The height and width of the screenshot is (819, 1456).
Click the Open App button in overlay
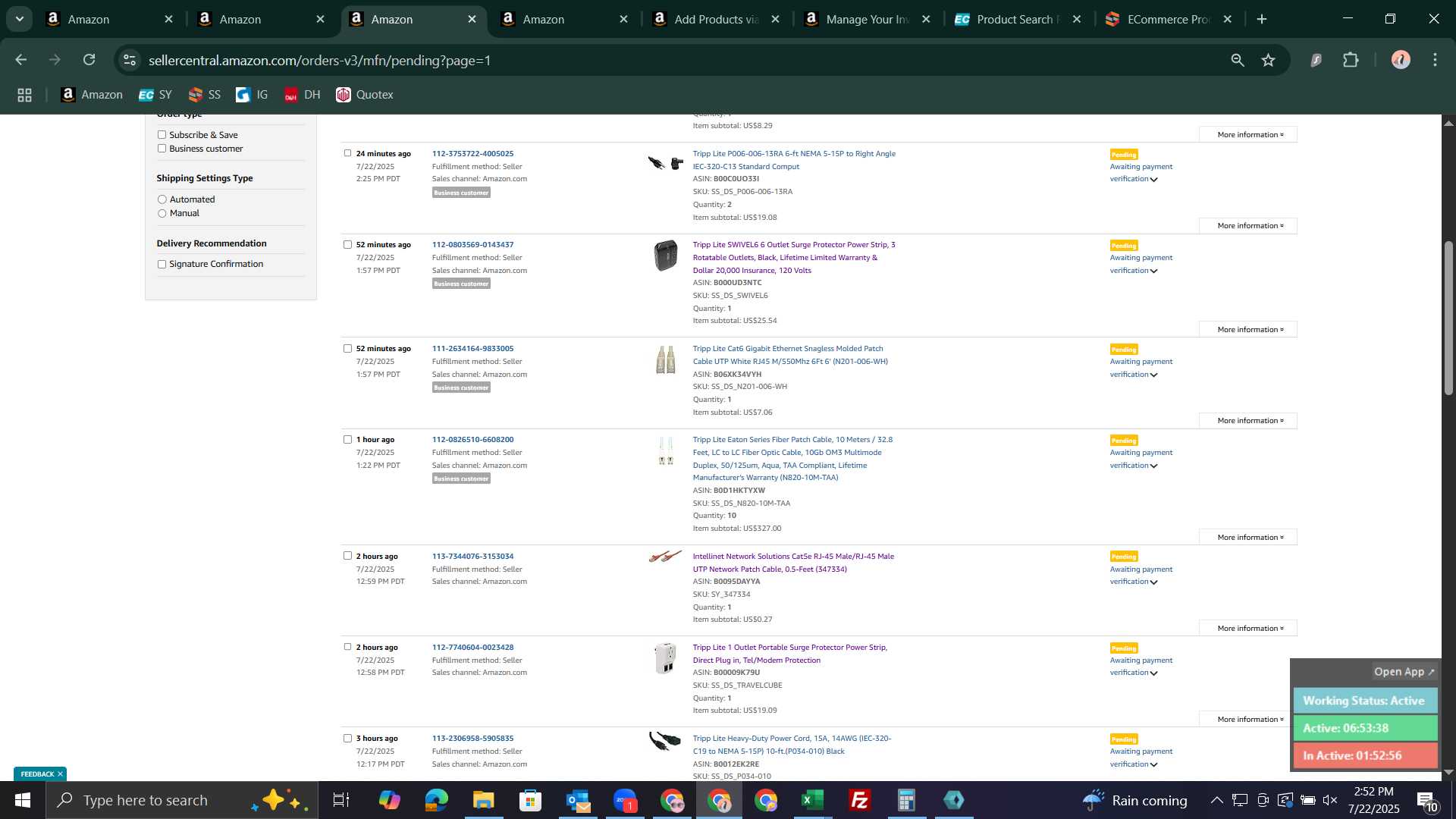click(1404, 672)
